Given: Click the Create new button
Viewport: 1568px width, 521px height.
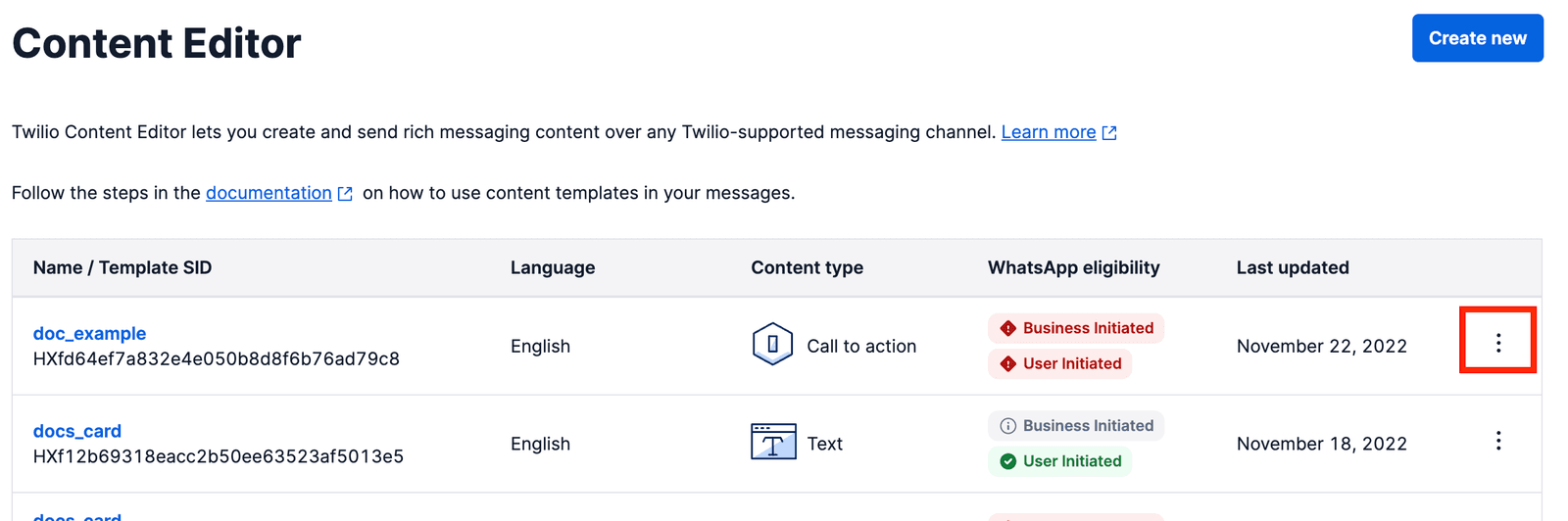Looking at the screenshot, I should click(1477, 38).
